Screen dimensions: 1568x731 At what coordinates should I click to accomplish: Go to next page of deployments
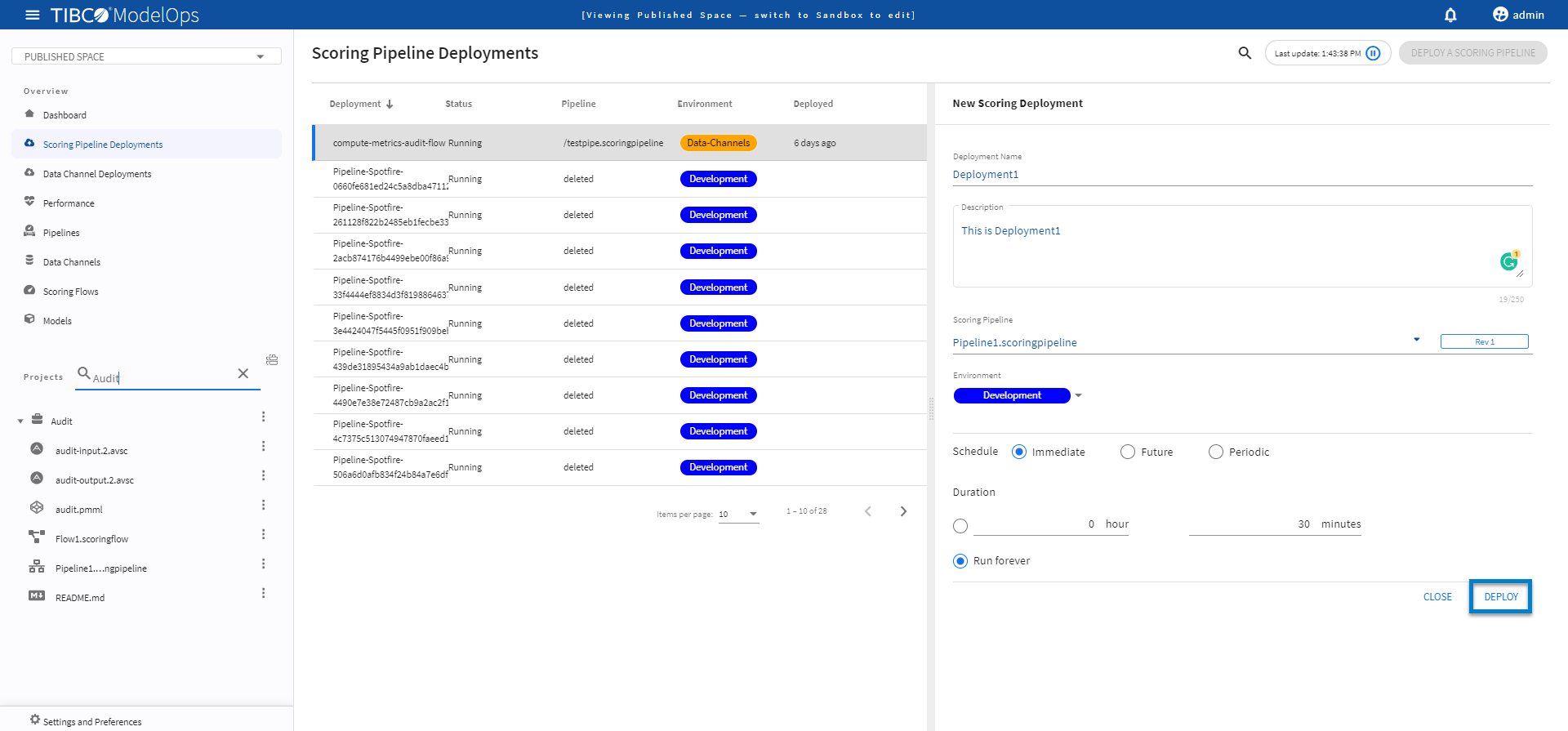click(903, 511)
